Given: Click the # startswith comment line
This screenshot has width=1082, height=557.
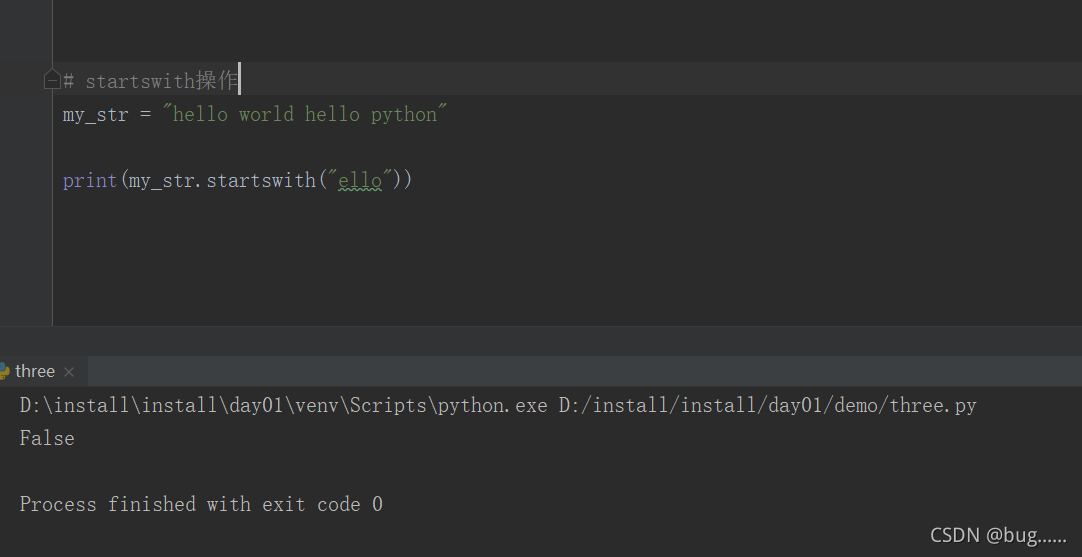Looking at the screenshot, I should coord(150,81).
